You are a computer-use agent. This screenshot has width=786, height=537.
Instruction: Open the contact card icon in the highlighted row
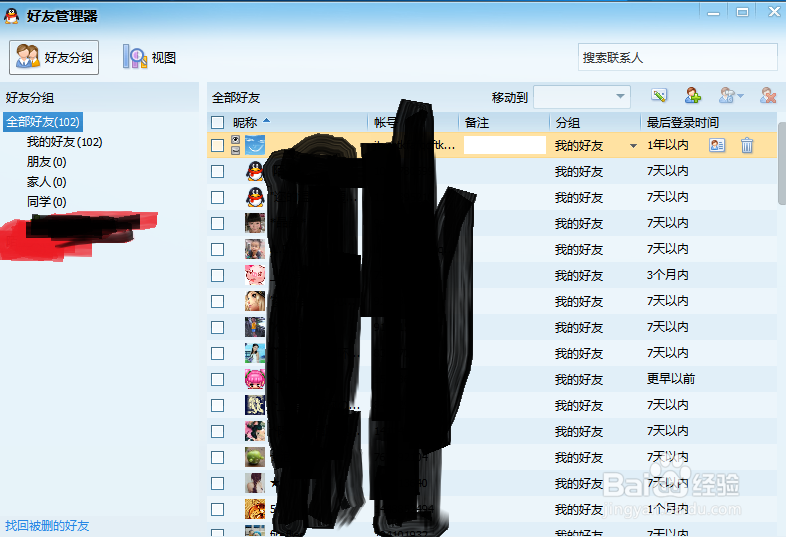pyautogui.click(x=717, y=145)
